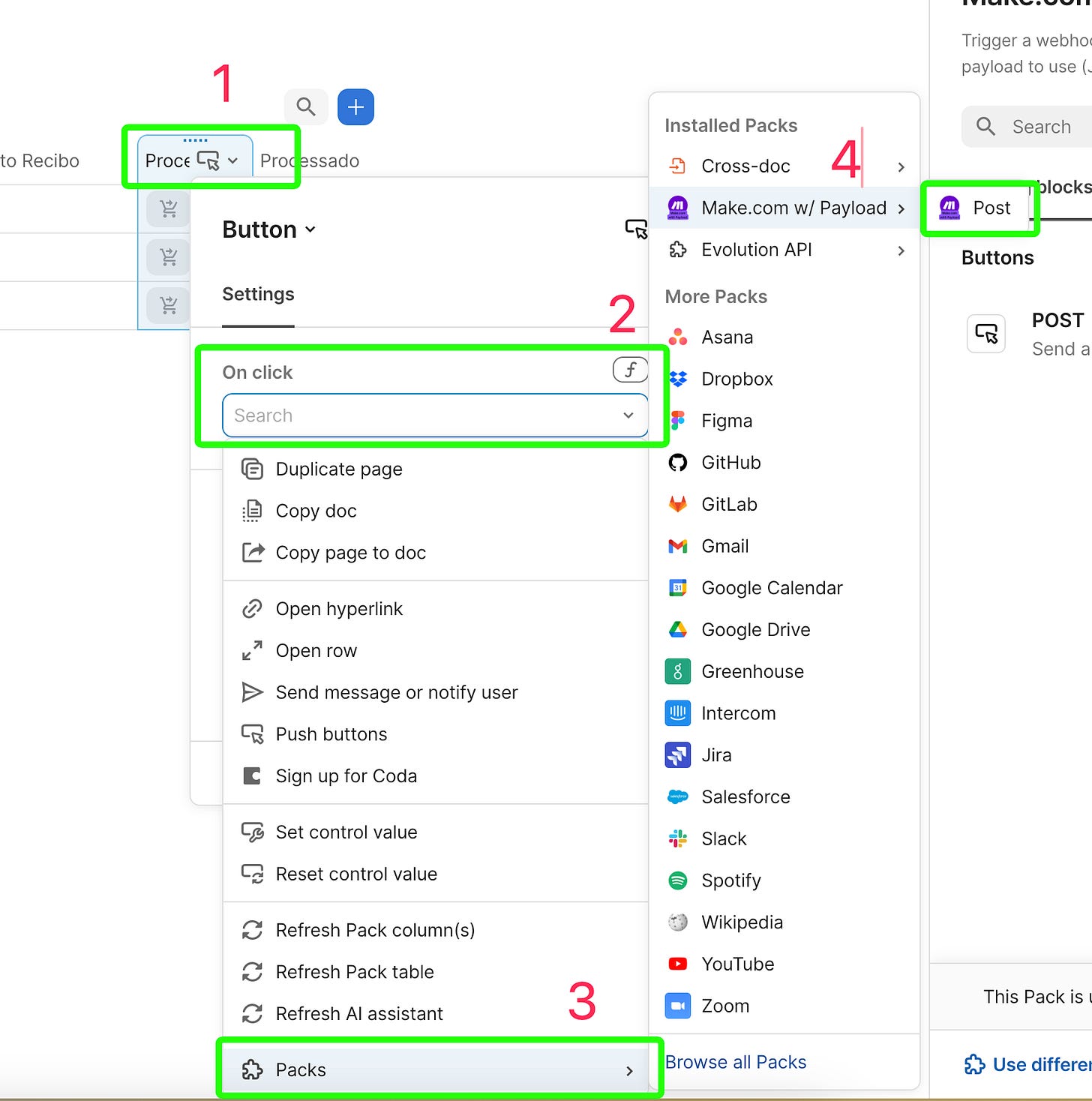
Task: Click Use different link with puzzle icon
Action: click(1027, 1065)
